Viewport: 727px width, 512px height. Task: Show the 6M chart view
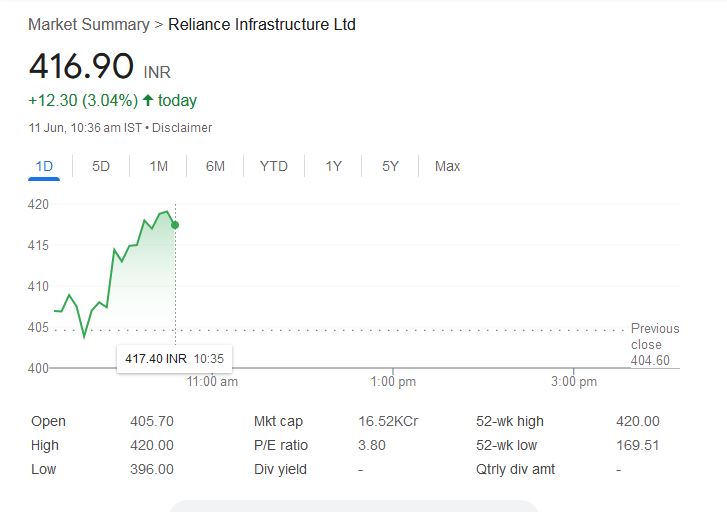215,166
